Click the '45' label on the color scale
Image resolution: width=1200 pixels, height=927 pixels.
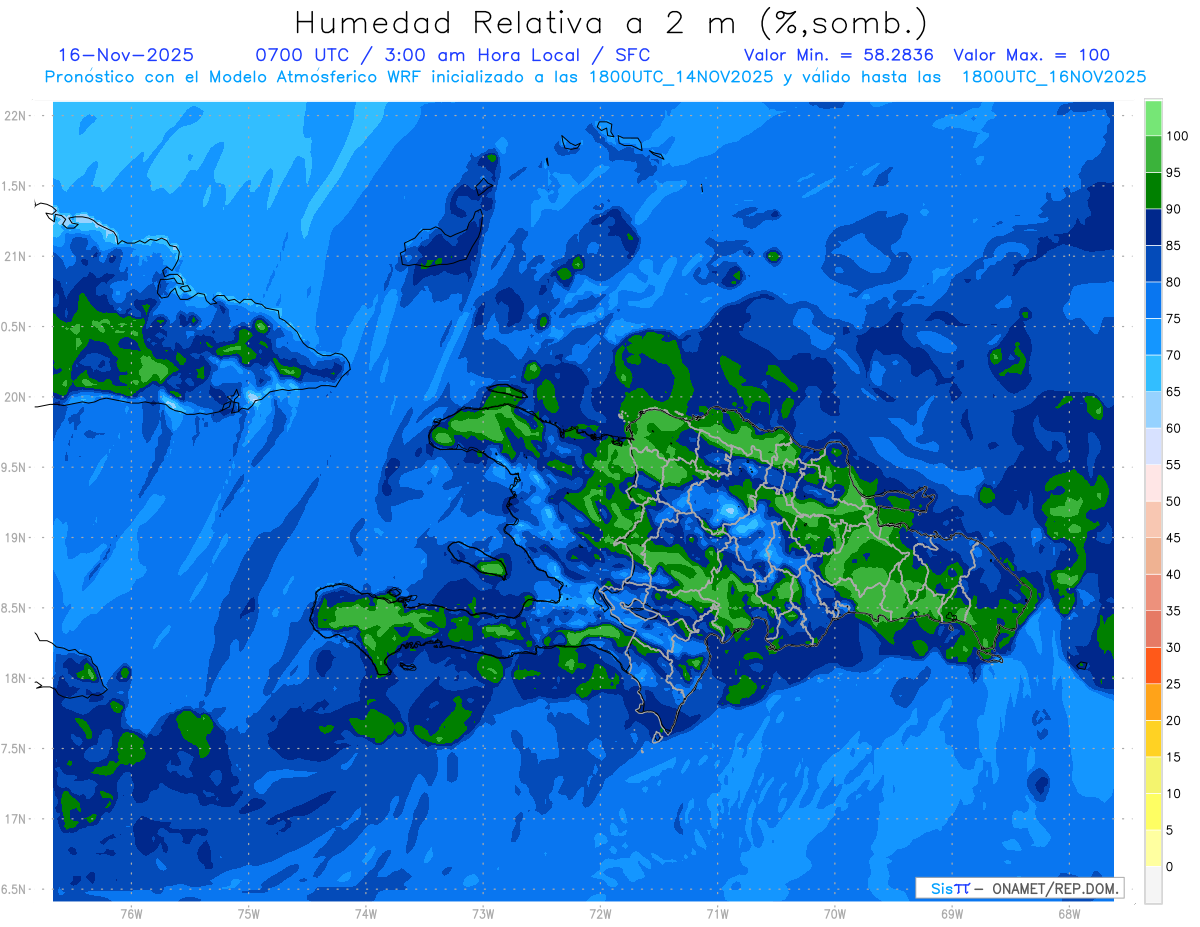(1173, 538)
